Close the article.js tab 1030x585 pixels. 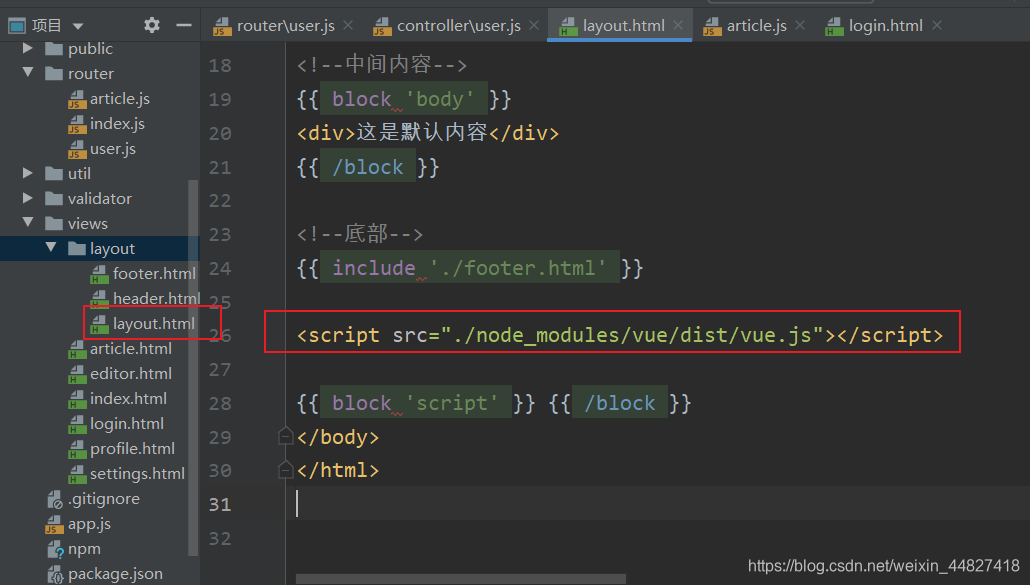pyautogui.click(x=800, y=25)
